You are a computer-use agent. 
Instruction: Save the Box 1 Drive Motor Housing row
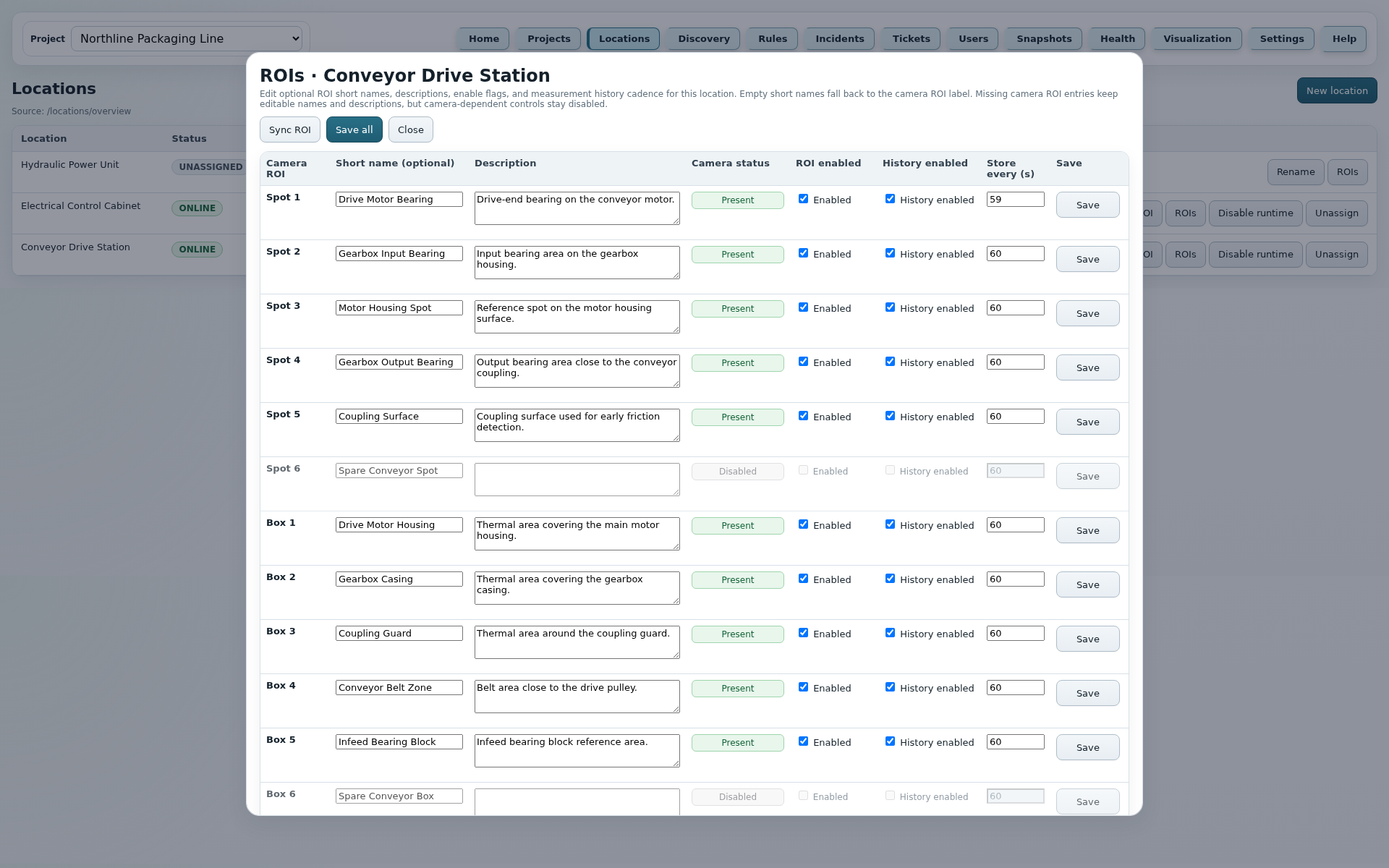(x=1087, y=530)
